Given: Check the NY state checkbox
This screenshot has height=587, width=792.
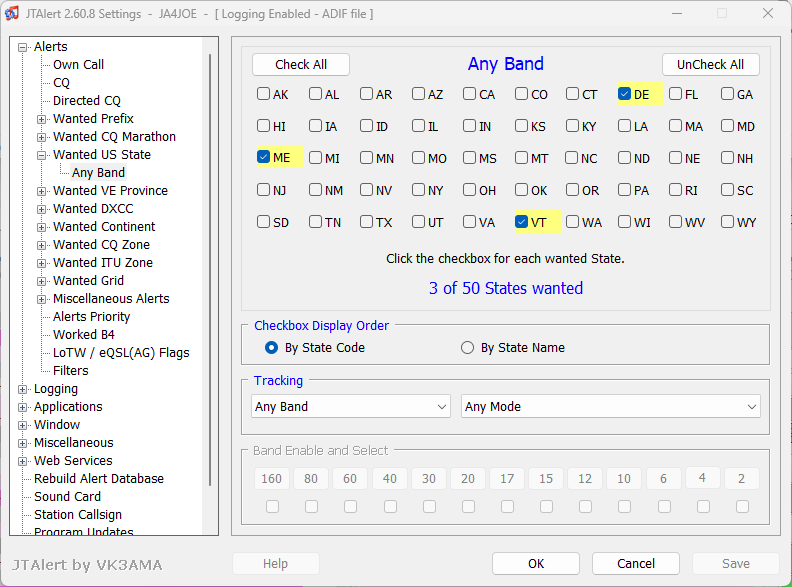Looking at the screenshot, I should [418, 190].
